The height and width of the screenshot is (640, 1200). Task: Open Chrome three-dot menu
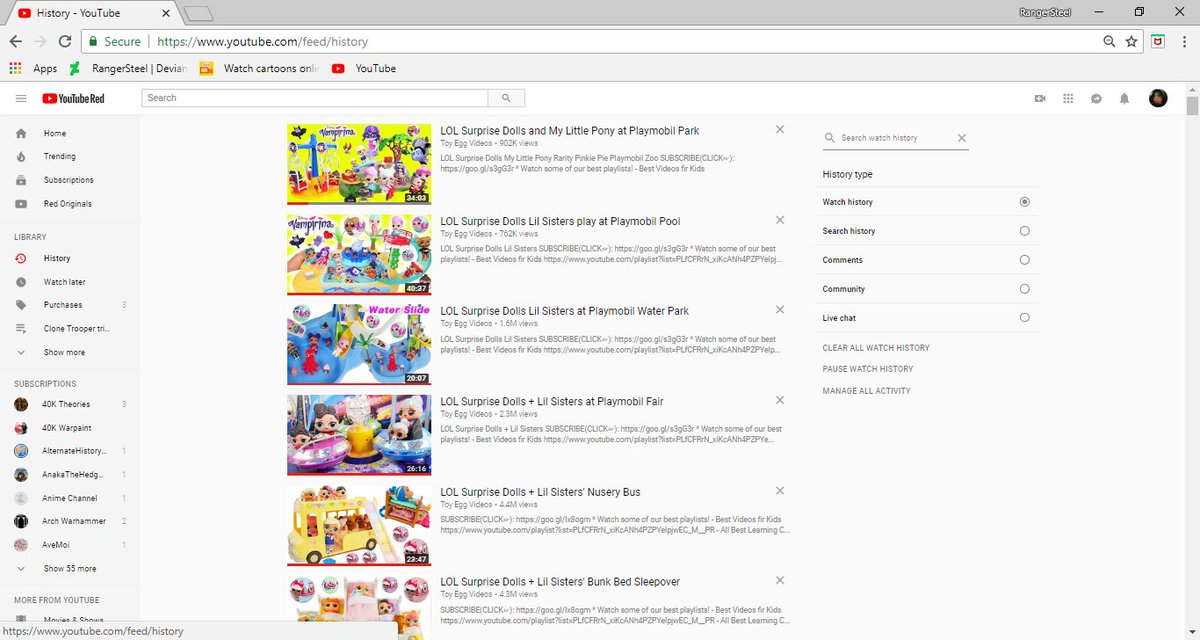click(x=1184, y=42)
